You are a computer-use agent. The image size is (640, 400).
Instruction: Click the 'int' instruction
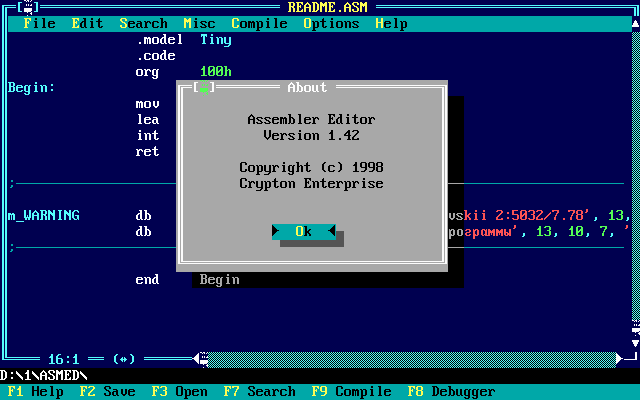(x=147, y=136)
